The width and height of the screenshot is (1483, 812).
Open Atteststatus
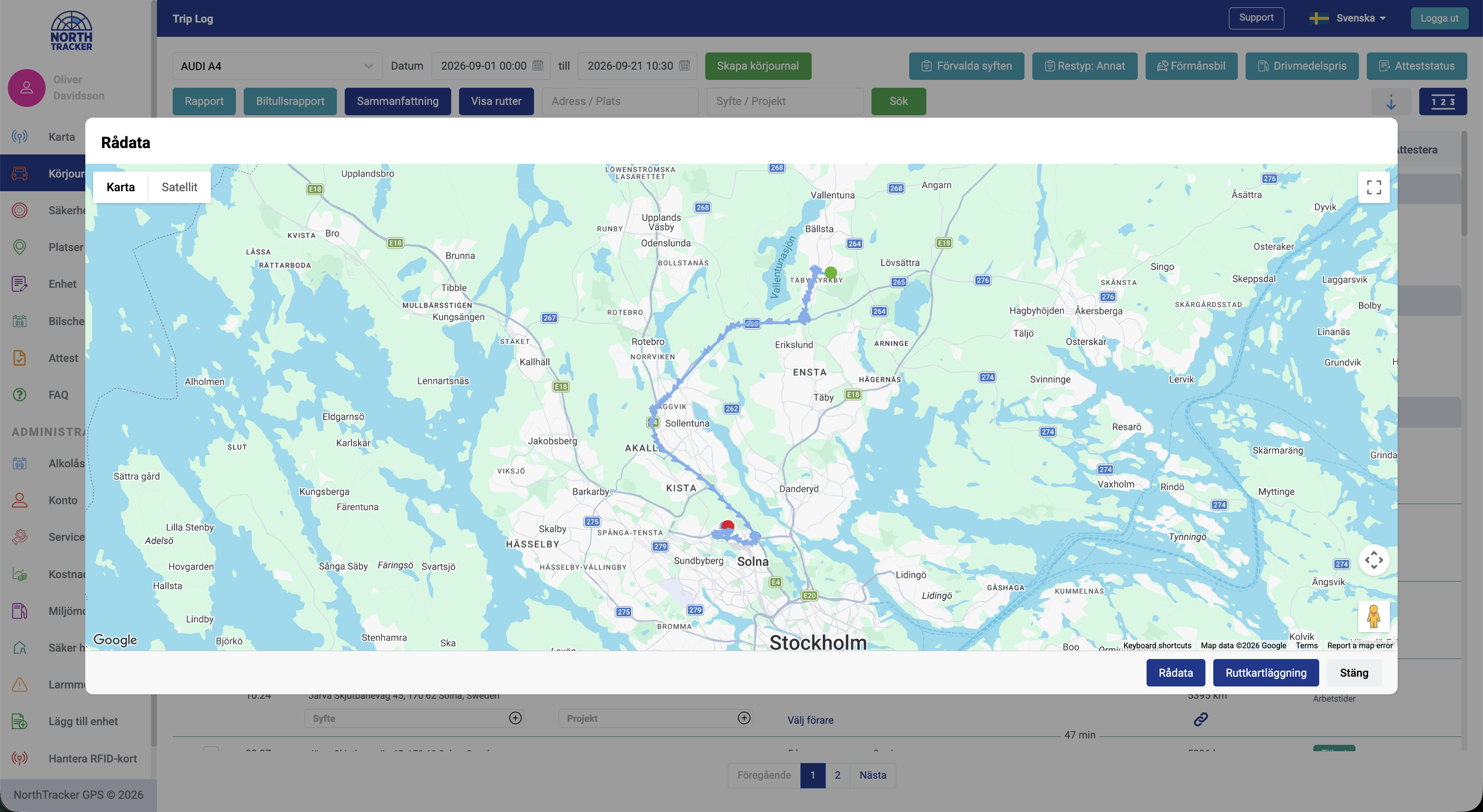(x=1417, y=66)
